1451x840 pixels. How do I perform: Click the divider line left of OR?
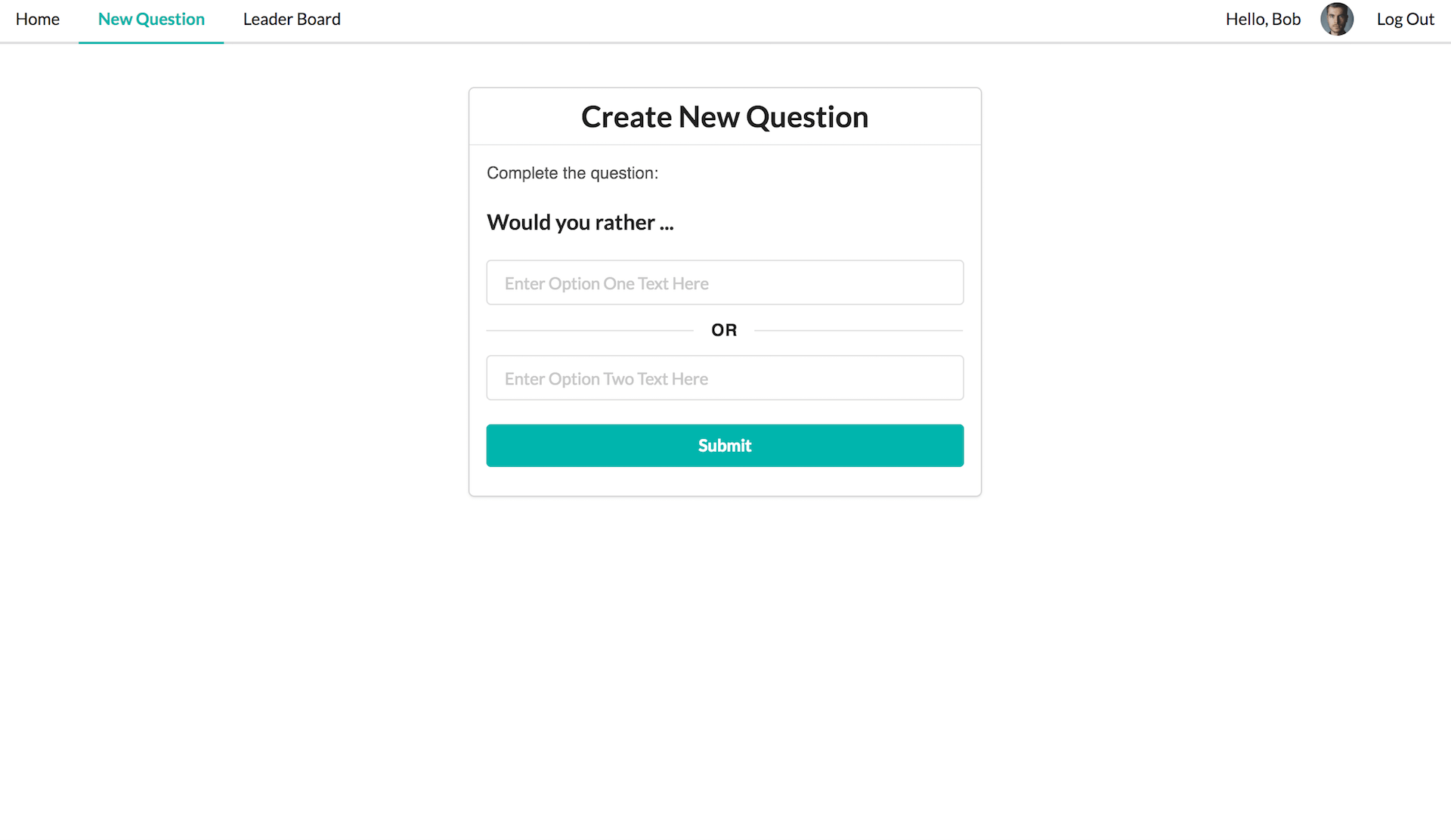pos(589,330)
